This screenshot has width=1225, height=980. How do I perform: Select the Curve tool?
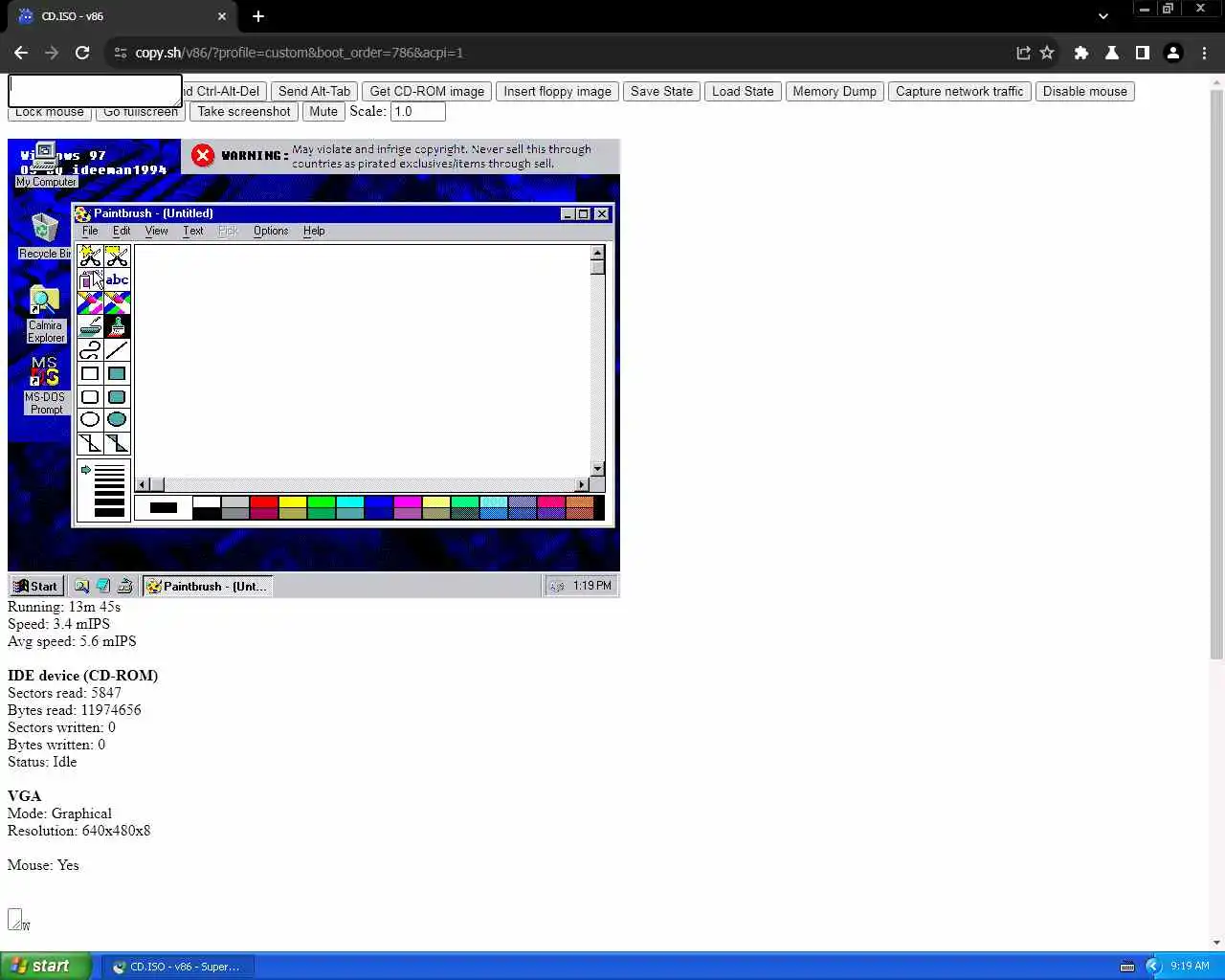click(90, 350)
